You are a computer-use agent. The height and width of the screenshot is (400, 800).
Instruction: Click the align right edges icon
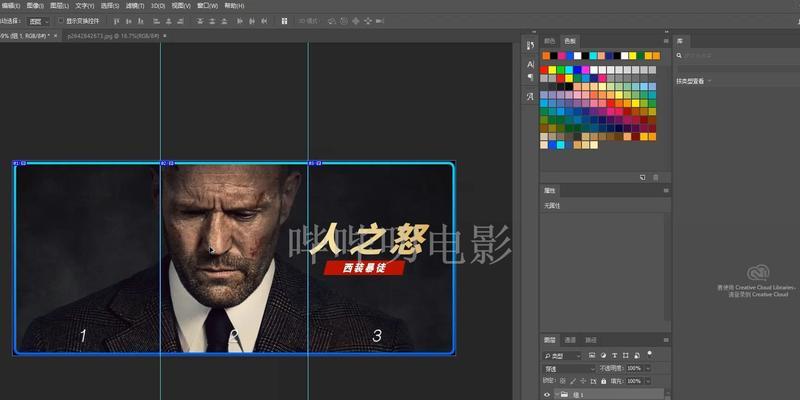tap(181, 21)
